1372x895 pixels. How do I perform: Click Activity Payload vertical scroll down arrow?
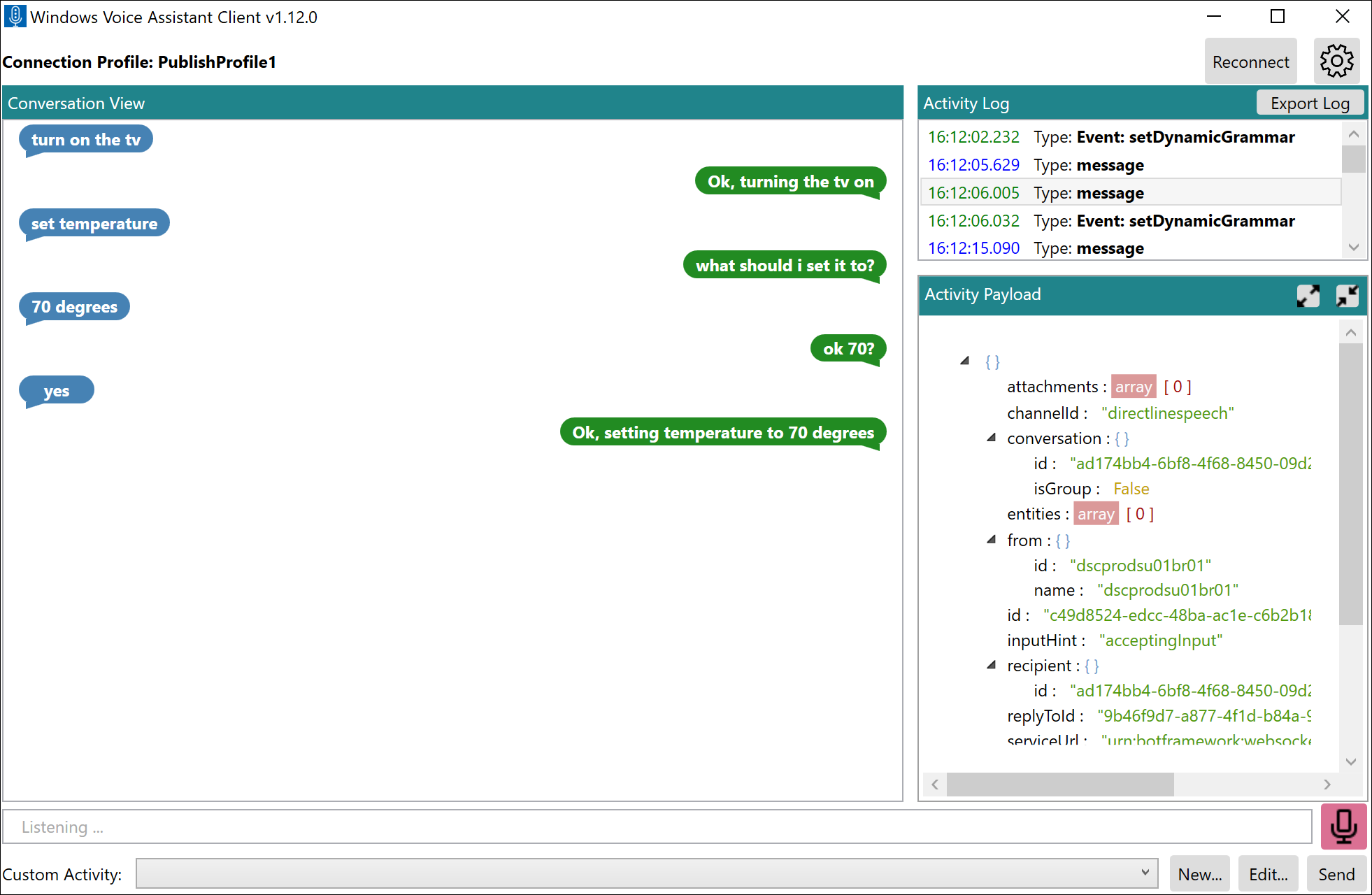pos(1350,761)
